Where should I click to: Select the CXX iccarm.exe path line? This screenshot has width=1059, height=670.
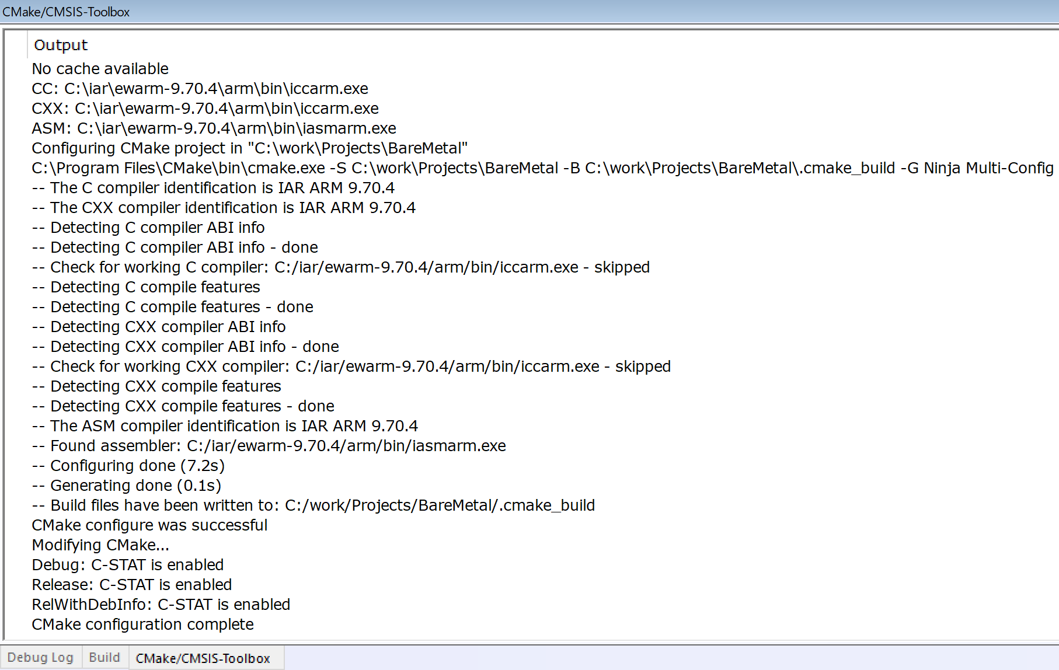point(205,108)
